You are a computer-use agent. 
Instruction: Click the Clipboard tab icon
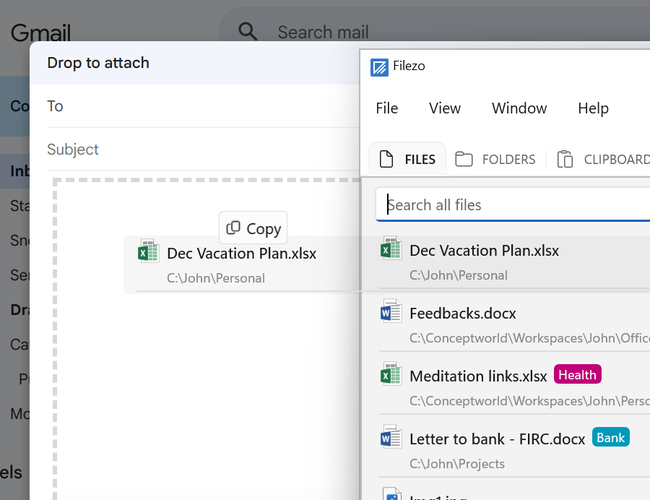tap(565, 159)
